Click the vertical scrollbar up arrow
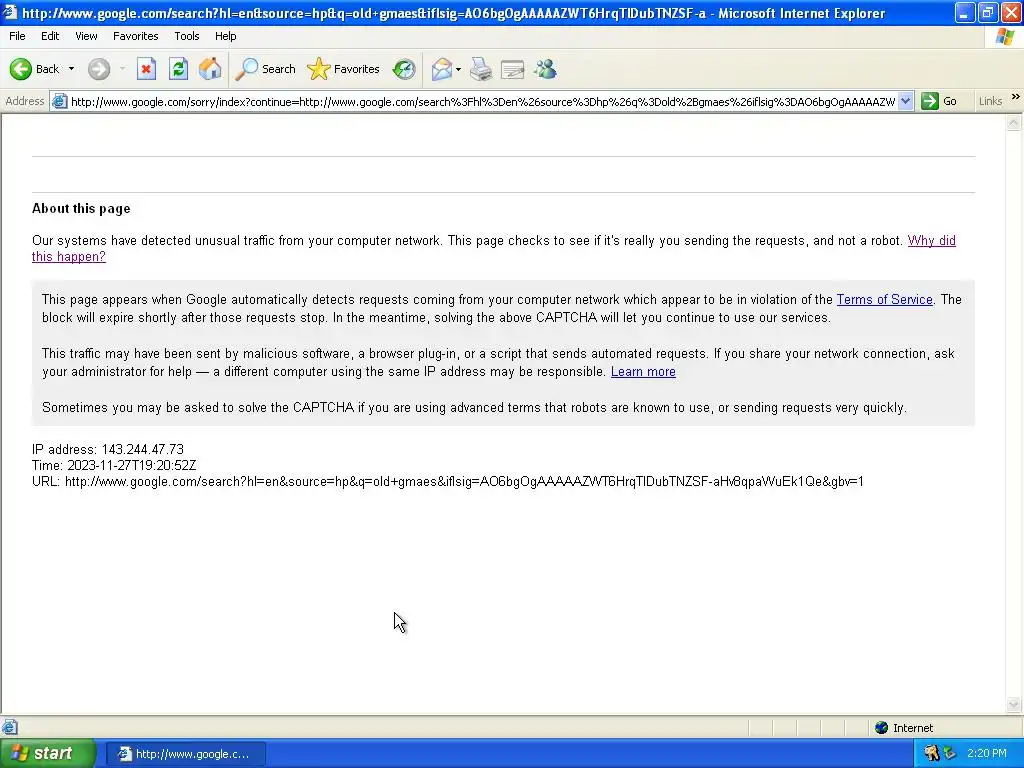The width and height of the screenshot is (1024, 768). coord(1014,122)
